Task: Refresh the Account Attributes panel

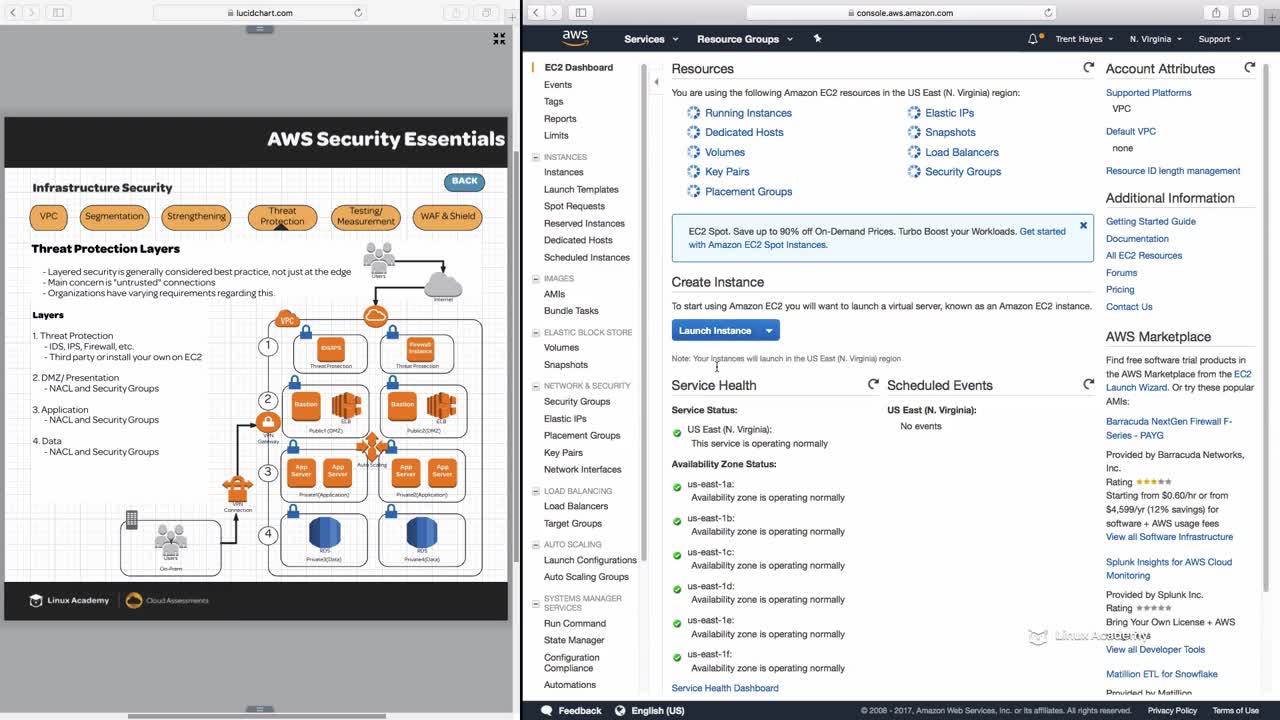Action: pos(1249,68)
